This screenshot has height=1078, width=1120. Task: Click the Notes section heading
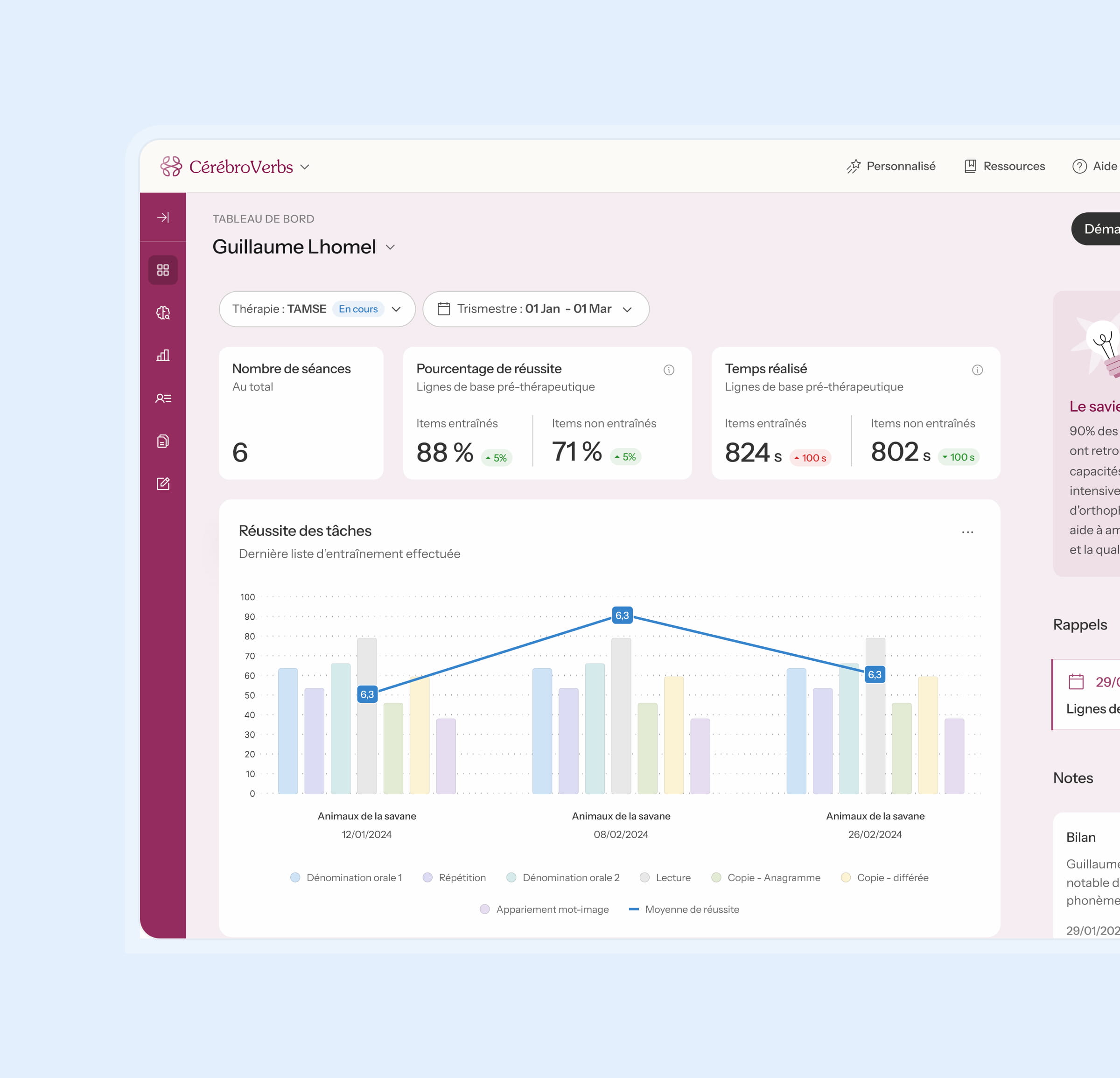[x=1073, y=777]
